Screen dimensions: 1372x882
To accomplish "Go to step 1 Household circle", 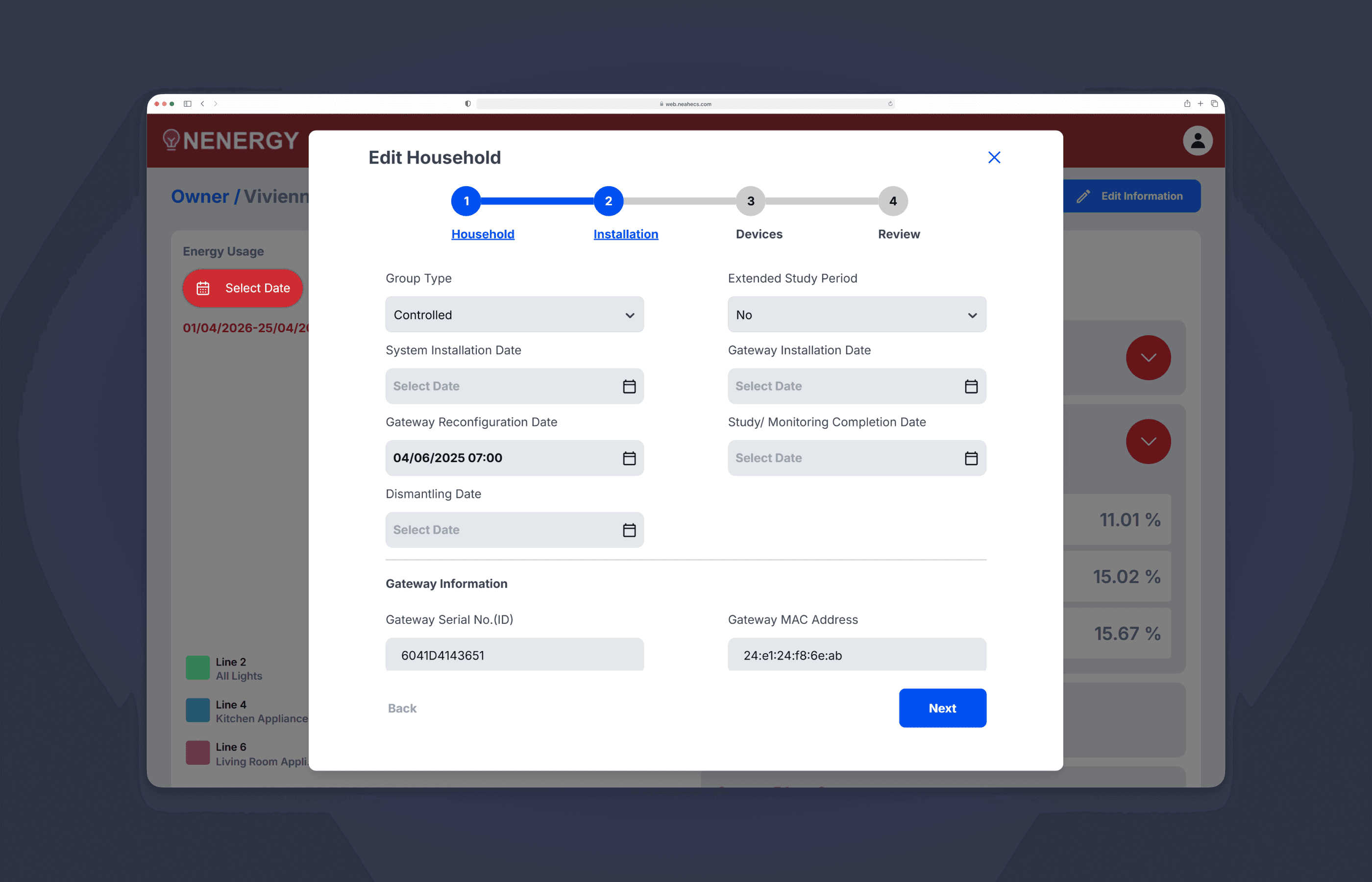I will [x=466, y=201].
